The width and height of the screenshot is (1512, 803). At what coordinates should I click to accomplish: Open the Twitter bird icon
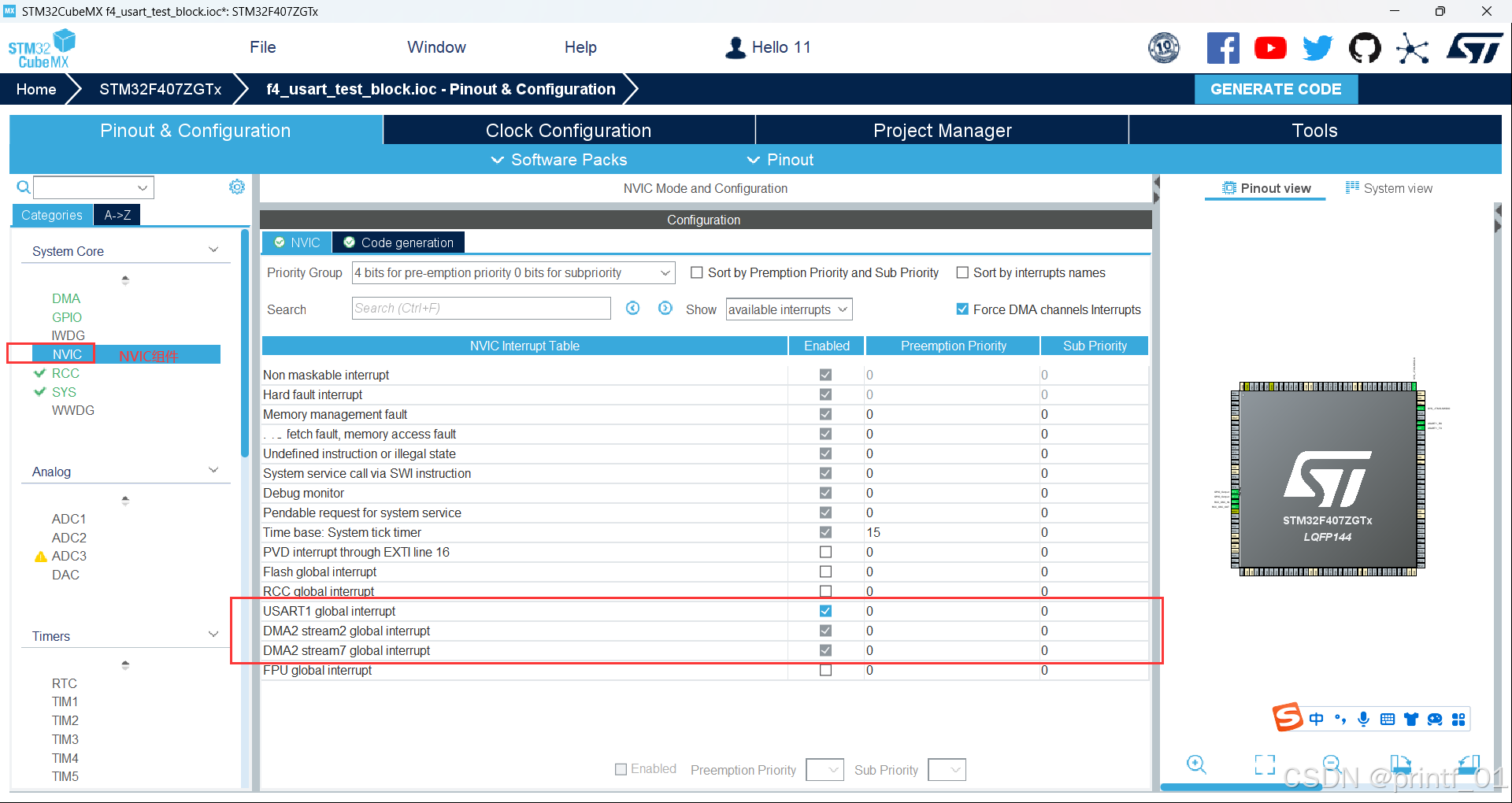[x=1317, y=48]
